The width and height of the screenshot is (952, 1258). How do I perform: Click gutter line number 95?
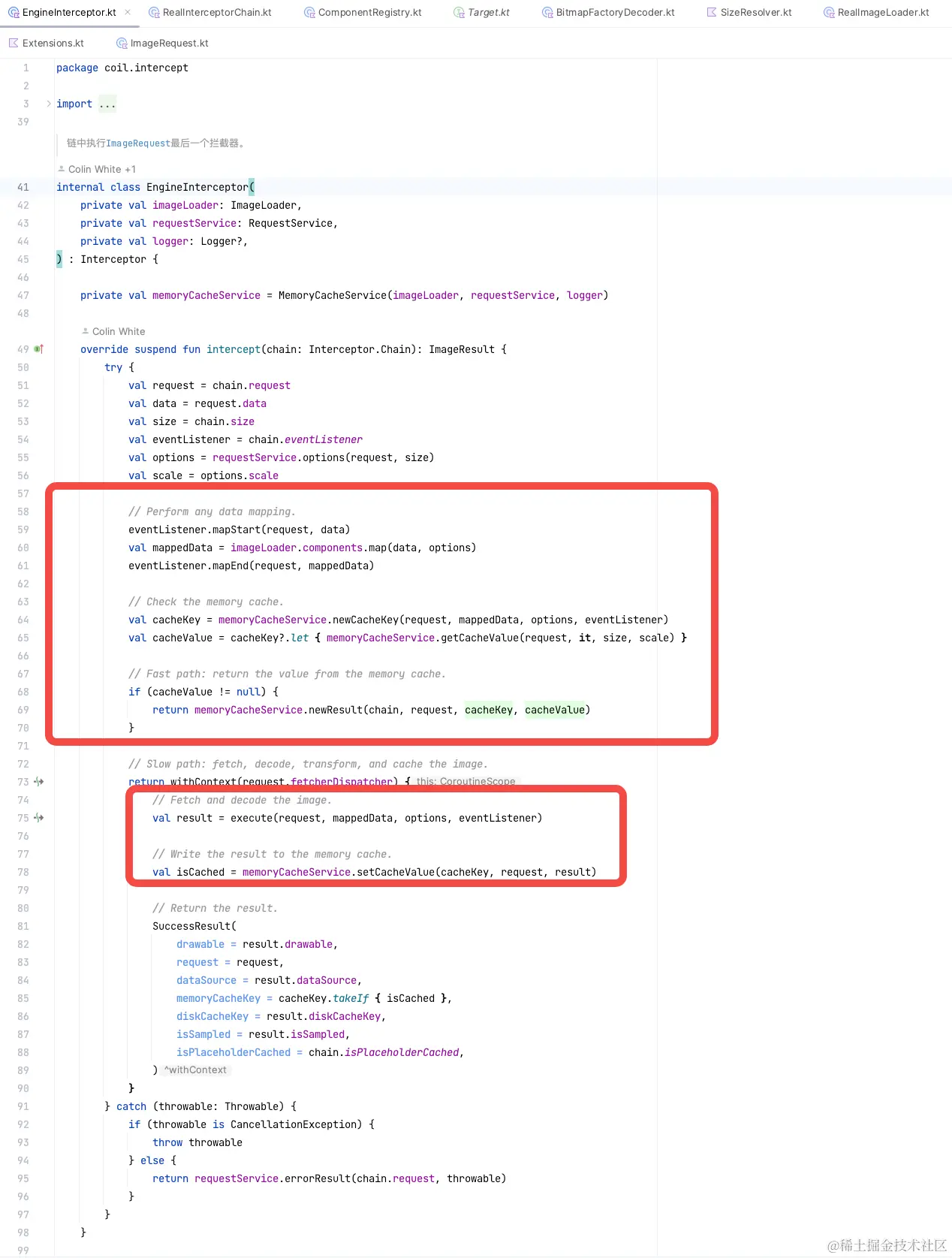(x=23, y=1178)
